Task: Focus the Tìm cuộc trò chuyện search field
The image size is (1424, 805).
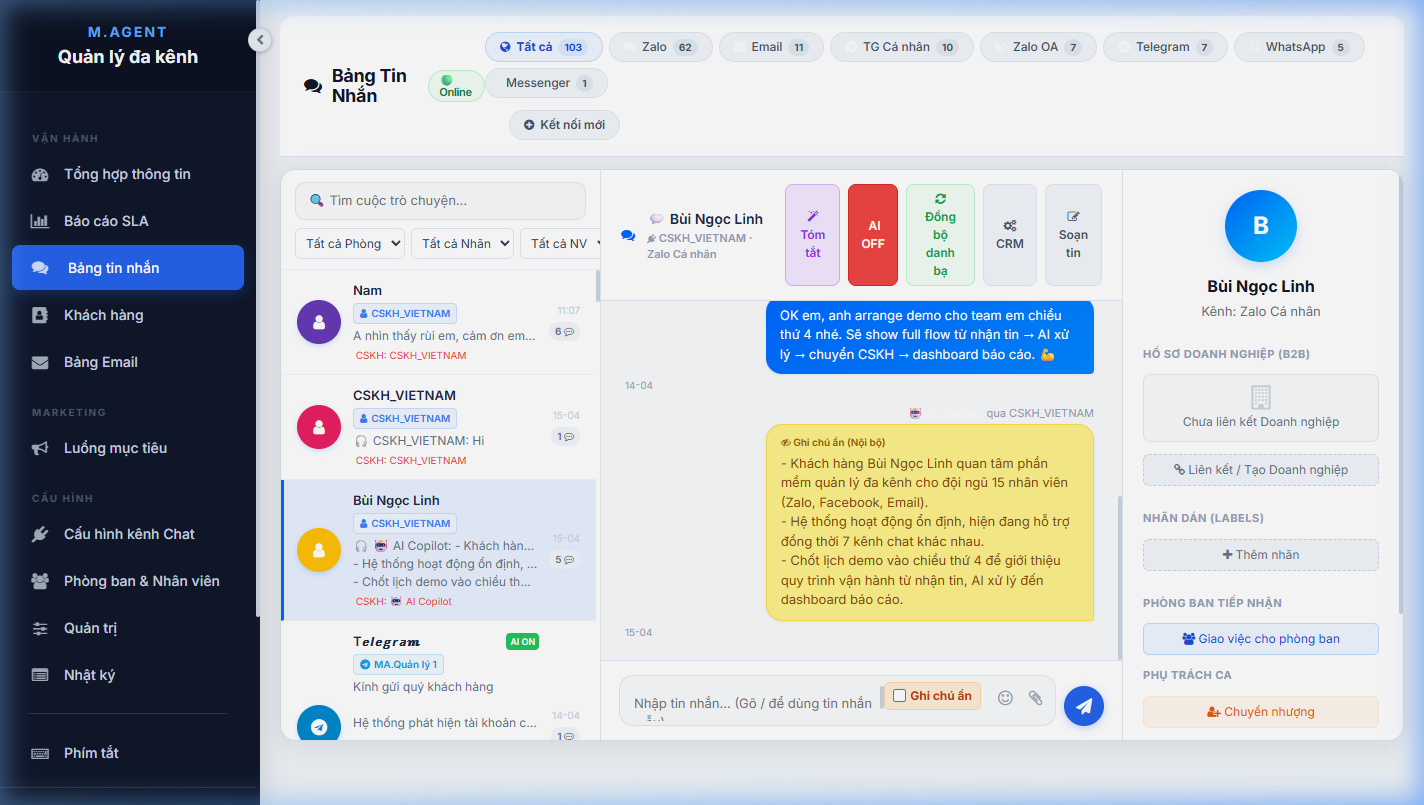Action: click(440, 201)
